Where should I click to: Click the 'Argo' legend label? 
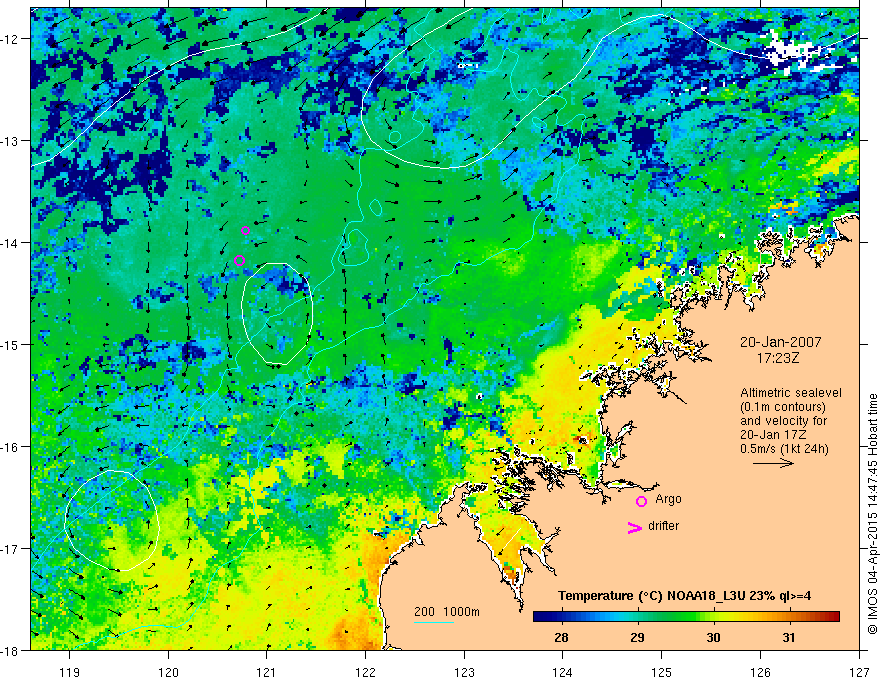tap(668, 499)
